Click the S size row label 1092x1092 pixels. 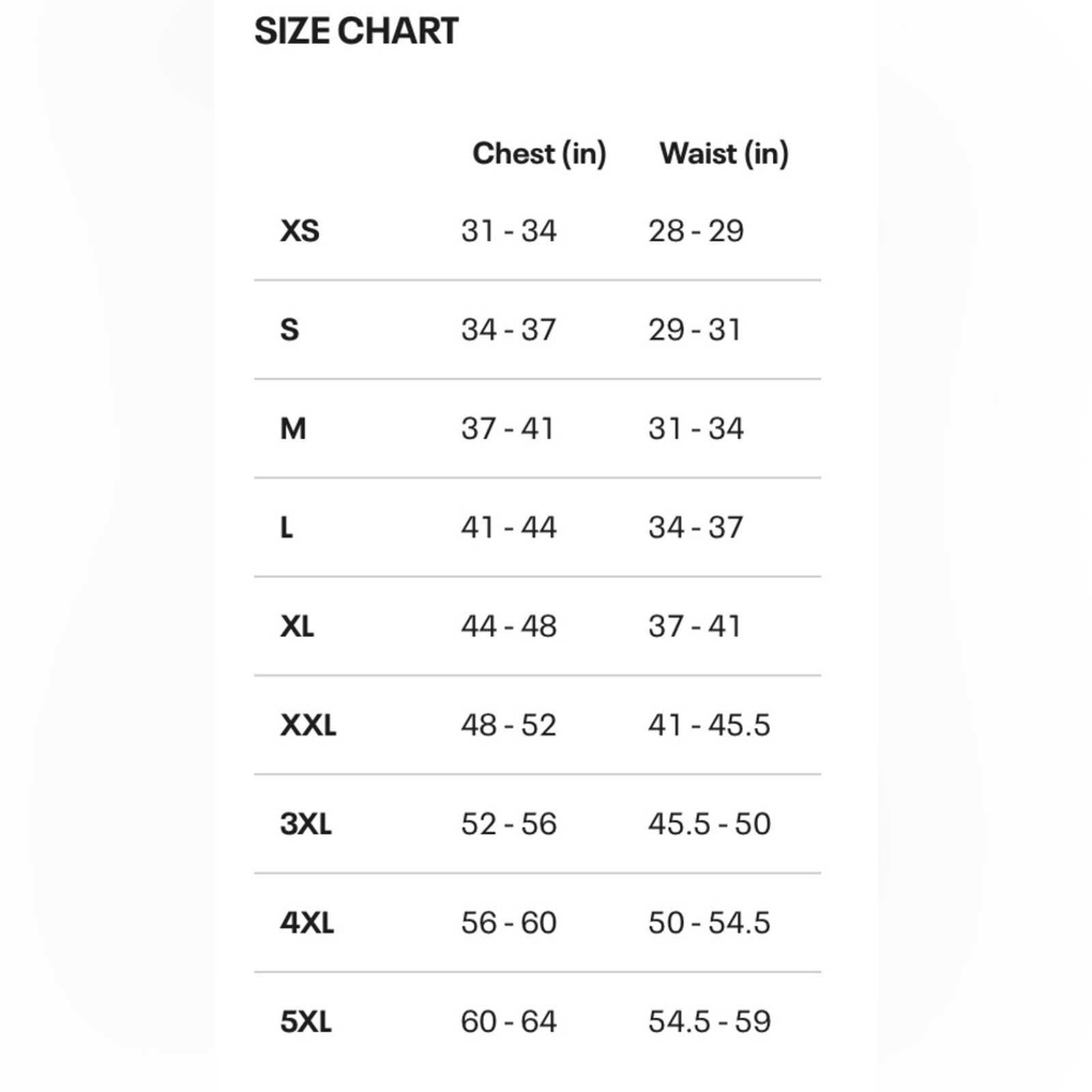tap(289, 330)
